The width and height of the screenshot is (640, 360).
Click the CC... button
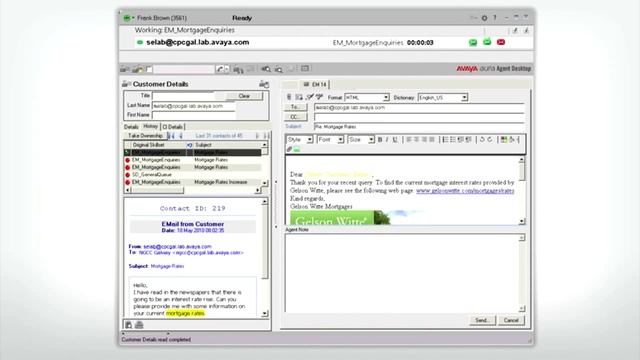(x=296, y=117)
